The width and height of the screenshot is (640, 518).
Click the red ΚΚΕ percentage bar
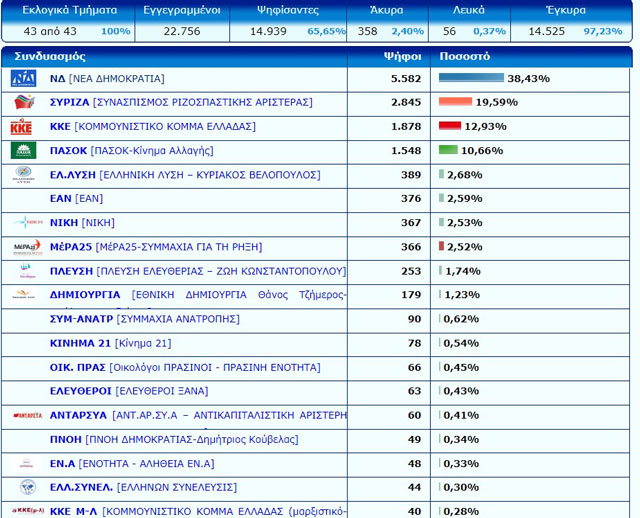450,125
